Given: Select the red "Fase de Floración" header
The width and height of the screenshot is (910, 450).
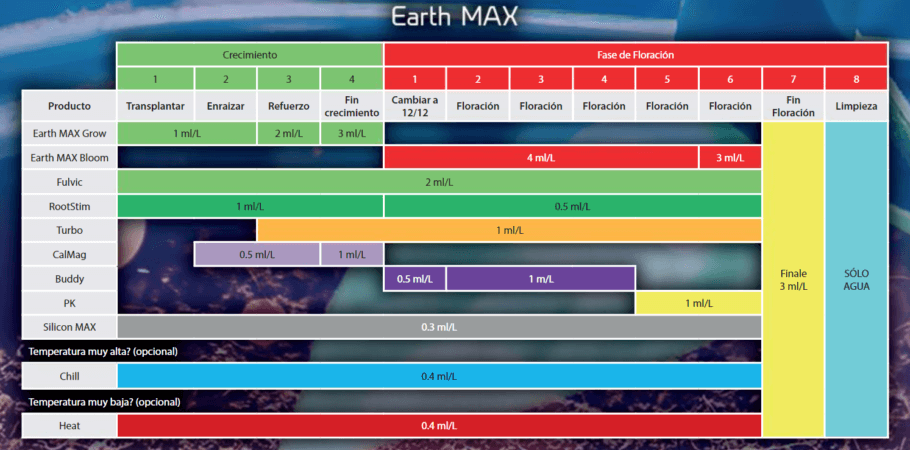Looking at the screenshot, I should [x=635, y=55].
